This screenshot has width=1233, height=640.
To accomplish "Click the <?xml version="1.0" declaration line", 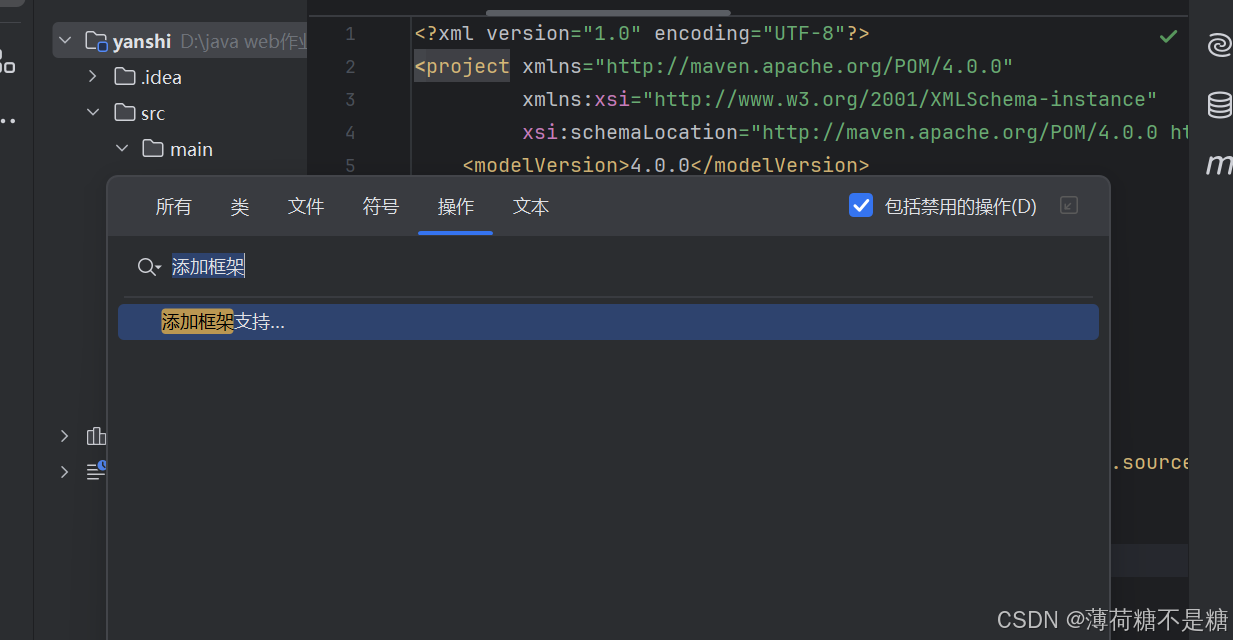I will point(642,34).
